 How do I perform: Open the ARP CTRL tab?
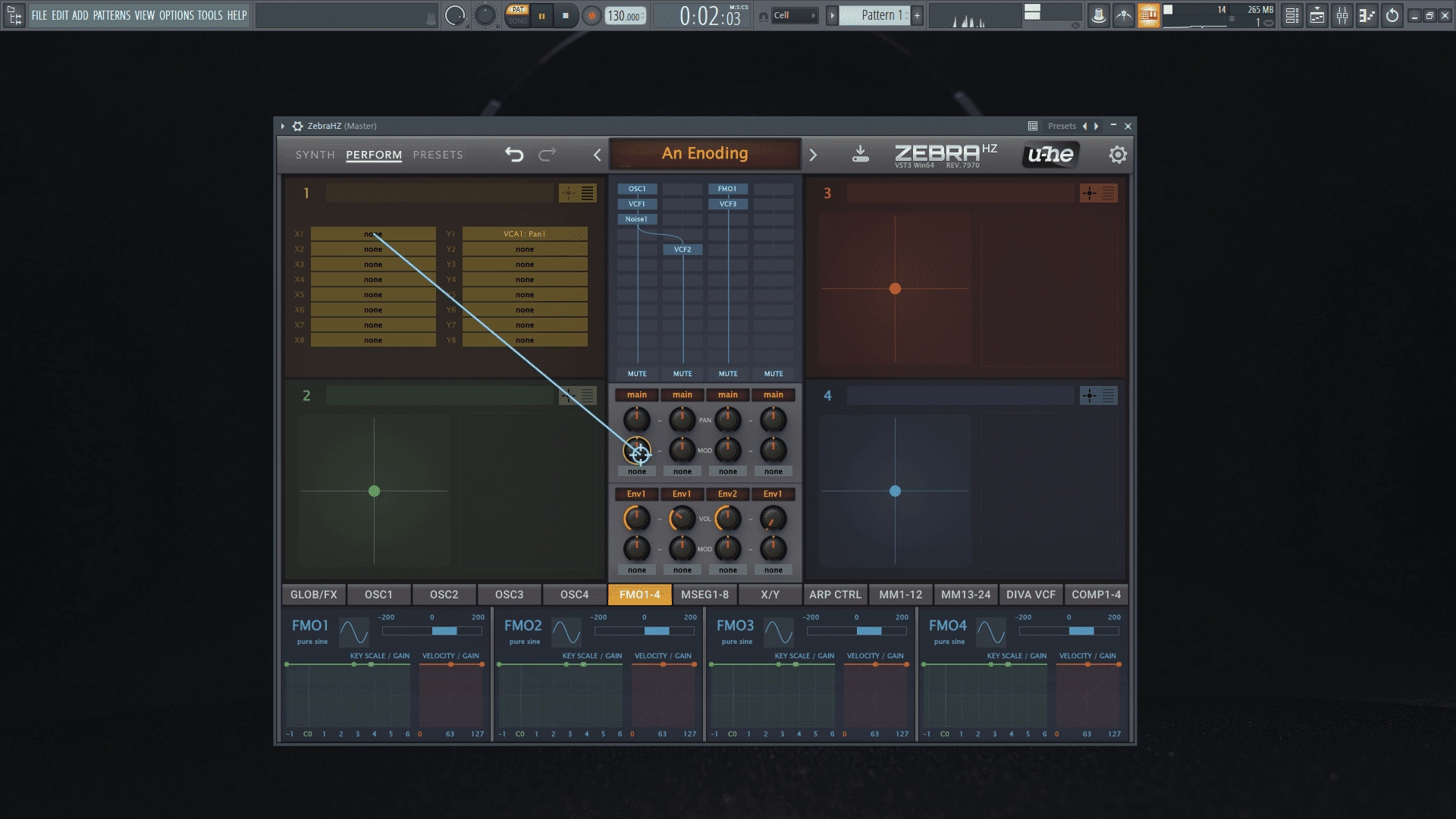pyautogui.click(x=835, y=595)
